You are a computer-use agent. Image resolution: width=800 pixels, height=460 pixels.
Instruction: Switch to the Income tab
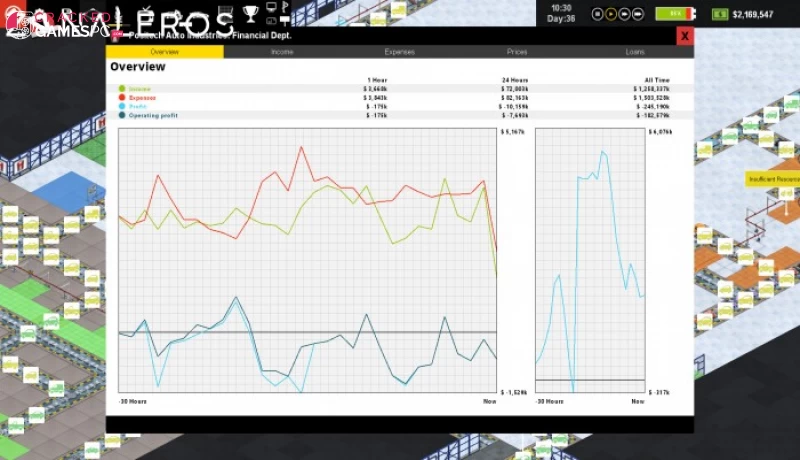[282, 51]
